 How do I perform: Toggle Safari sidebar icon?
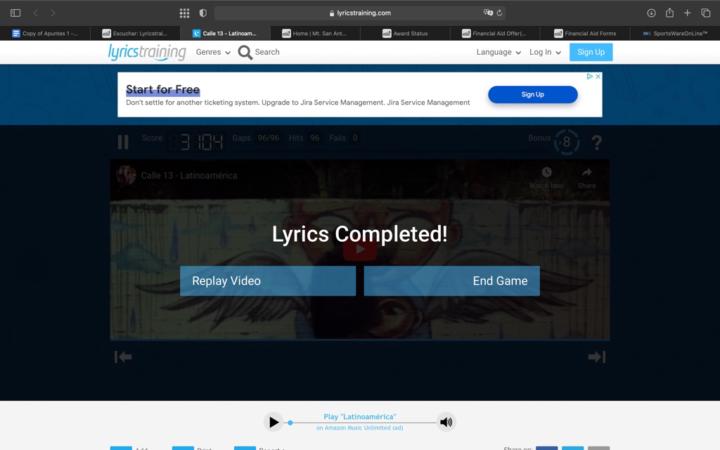(15, 13)
